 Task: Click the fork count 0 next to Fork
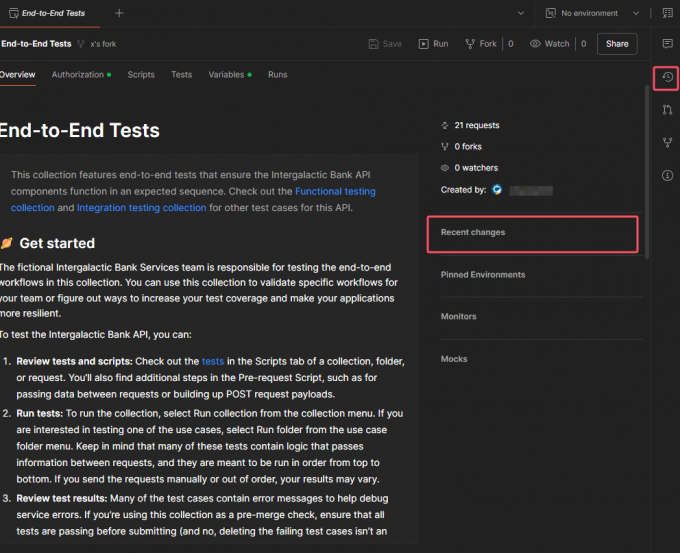coord(510,44)
